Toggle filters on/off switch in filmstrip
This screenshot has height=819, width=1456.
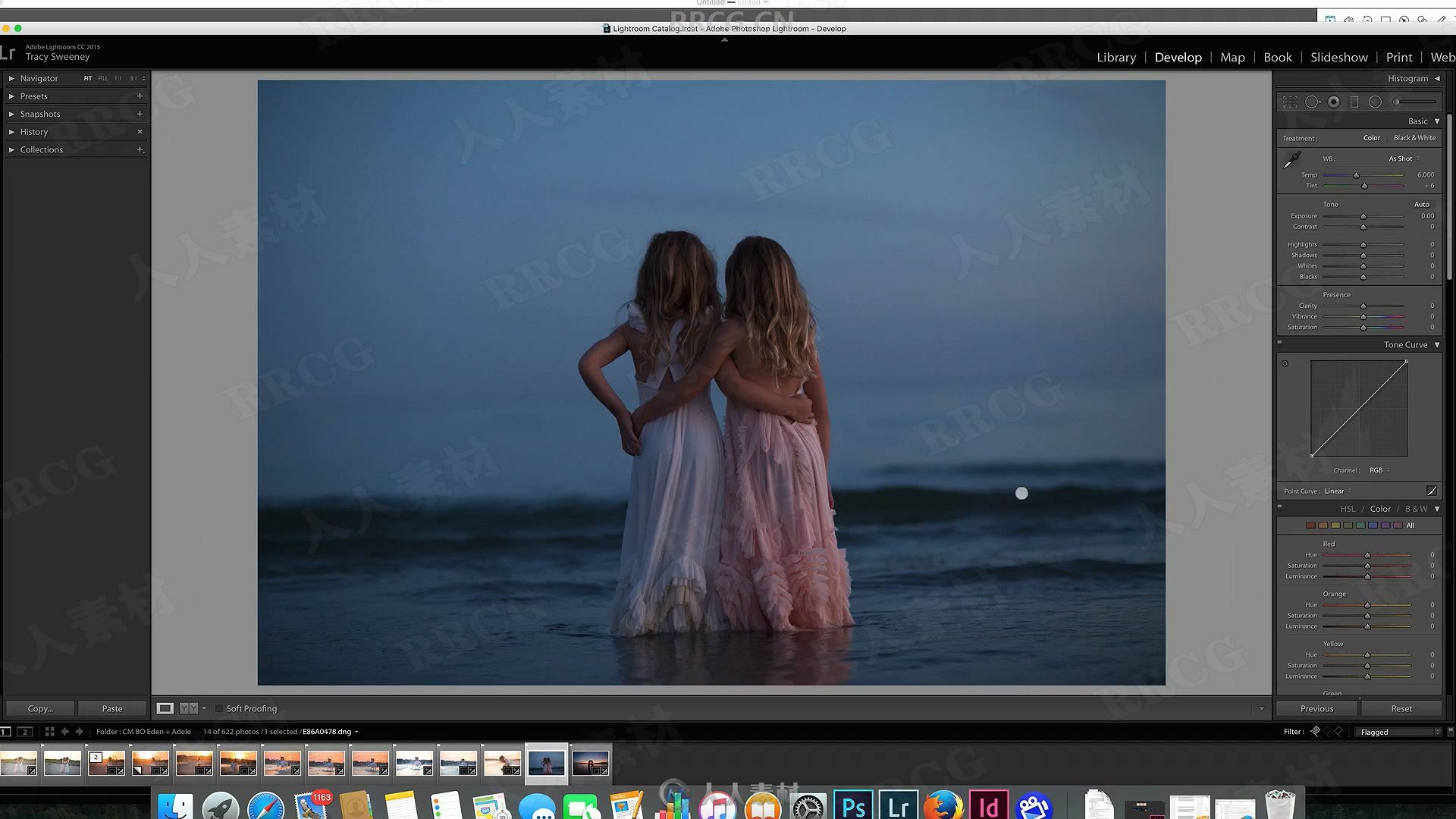coord(1451,732)
